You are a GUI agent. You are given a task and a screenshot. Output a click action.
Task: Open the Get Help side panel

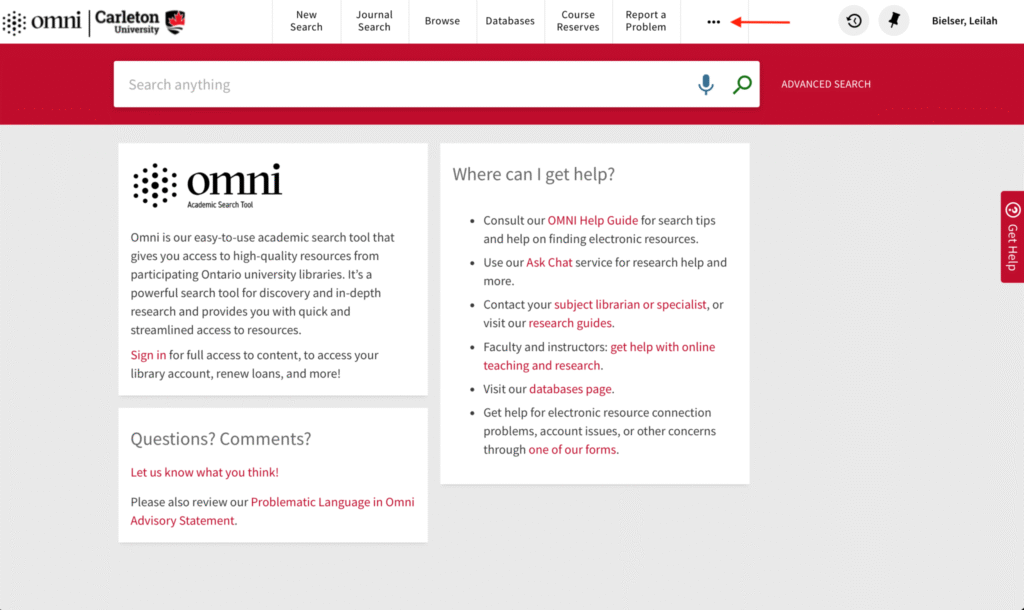pos(1014,237)
